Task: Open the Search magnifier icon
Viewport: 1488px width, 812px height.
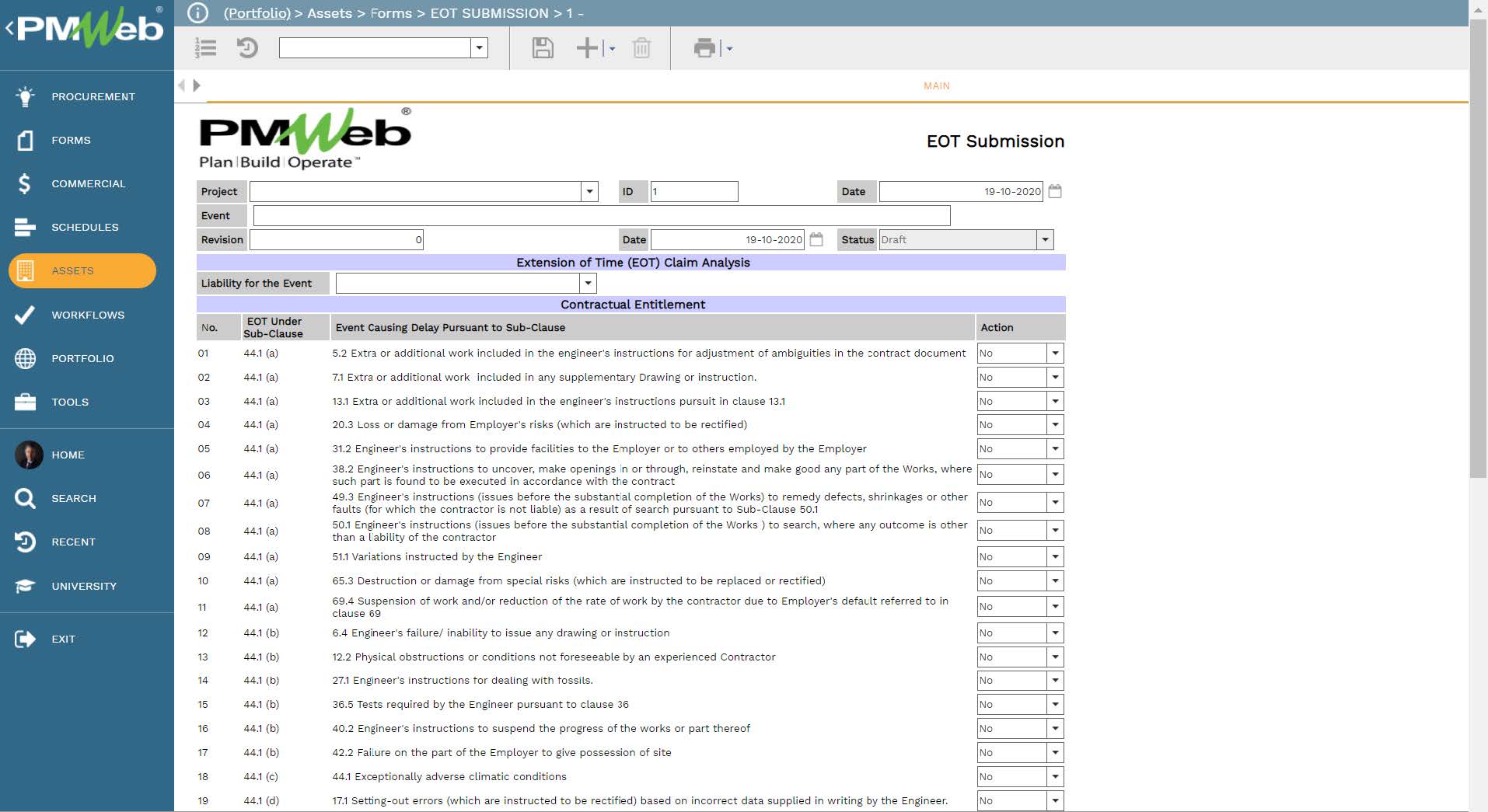Action: [25, 498]
